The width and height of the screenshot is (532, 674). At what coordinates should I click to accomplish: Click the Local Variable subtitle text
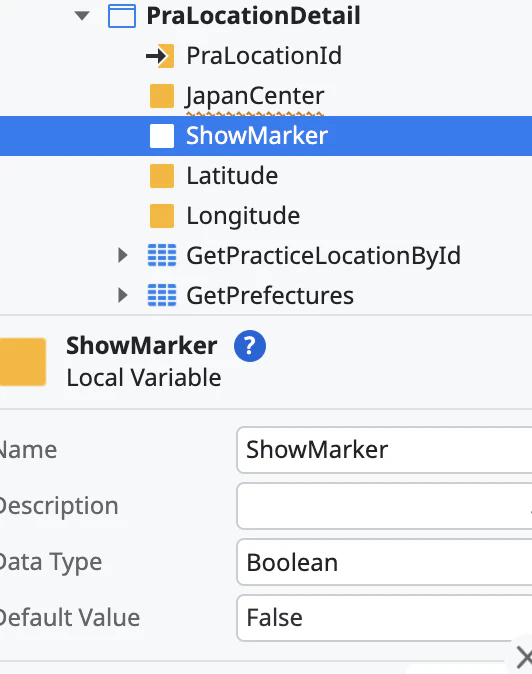tap(144, 378)
